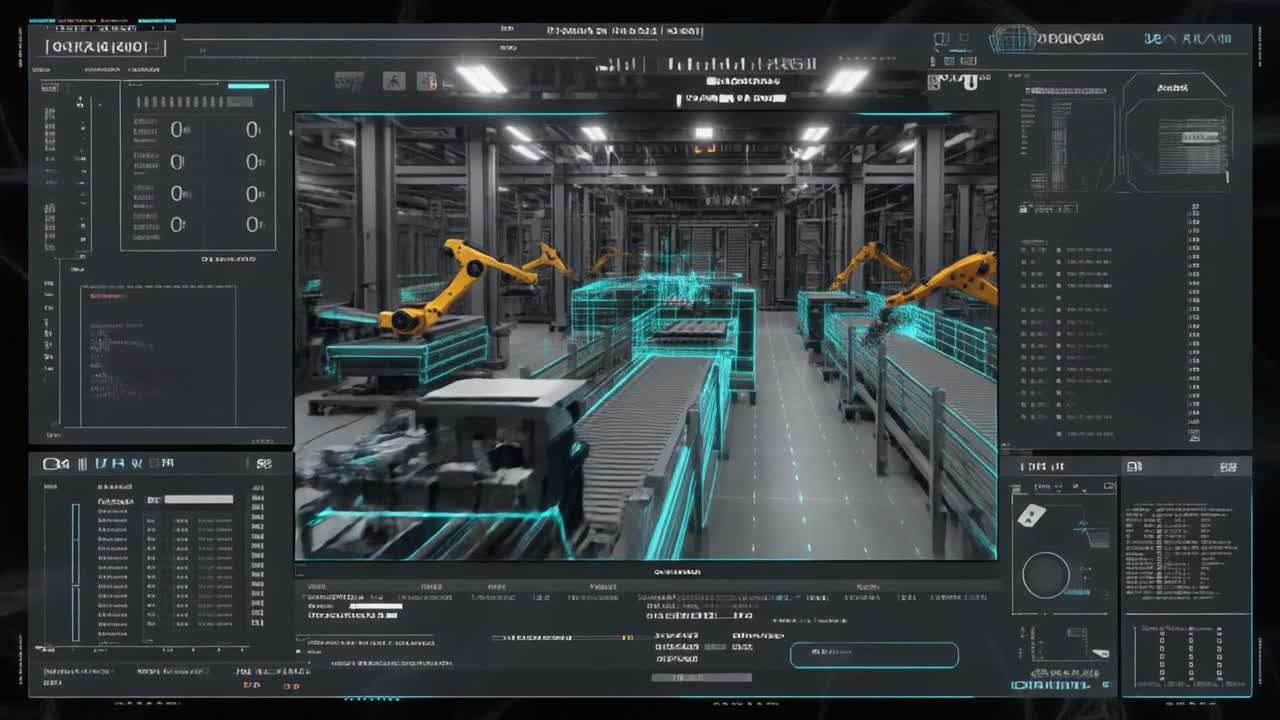Click the gray bar button at the bottom center

point(701,677)
